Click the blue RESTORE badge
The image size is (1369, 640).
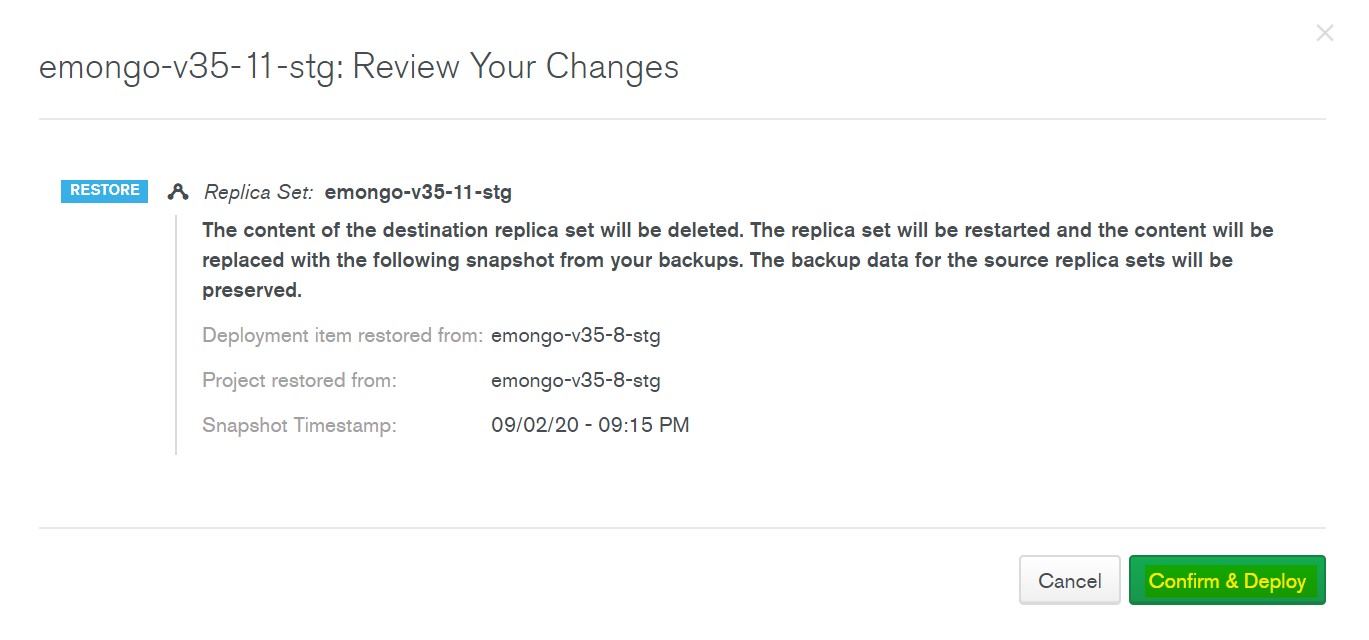tap(104, 191)
